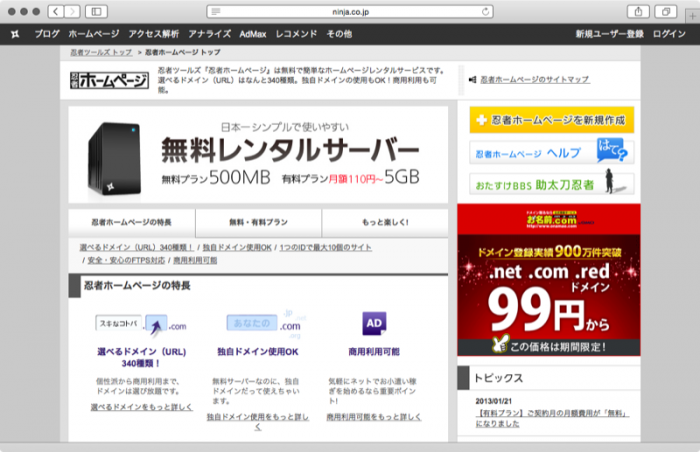Open the その他 menu item
Viewport: 700px width, 452px height.
point(339,34)
